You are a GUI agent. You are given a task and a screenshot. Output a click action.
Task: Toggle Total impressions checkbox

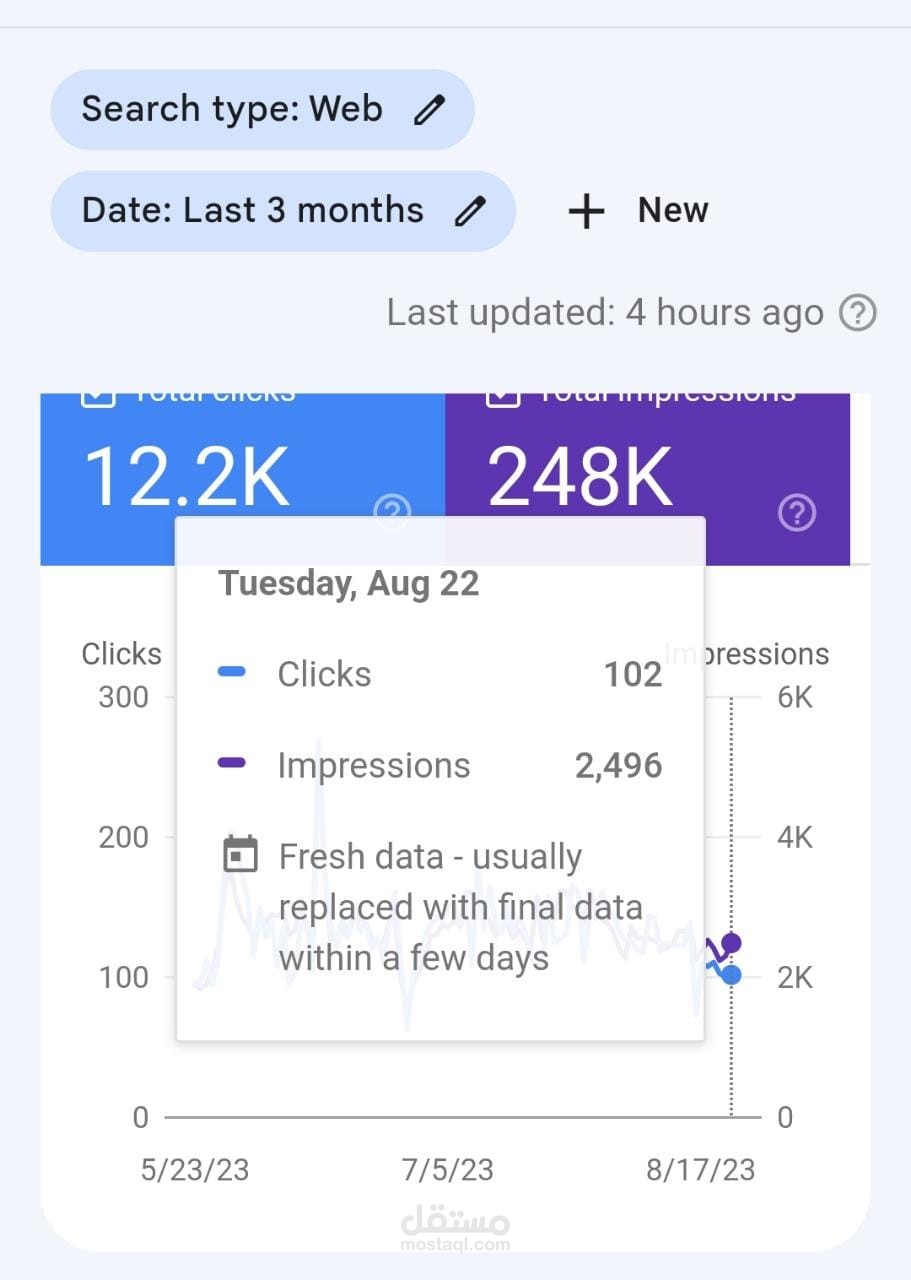(x=503, y=396)
